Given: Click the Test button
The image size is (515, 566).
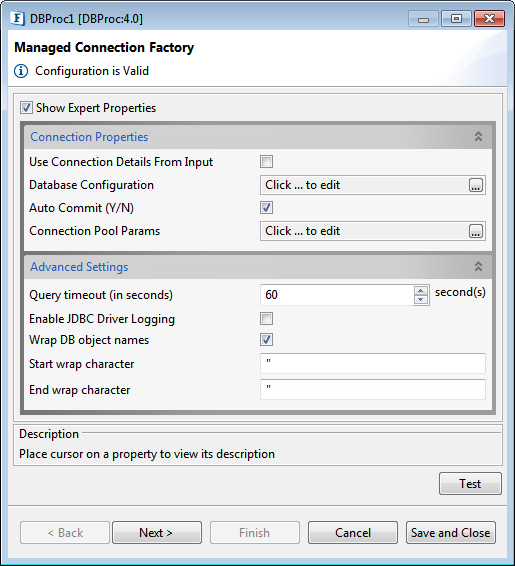Looking at the screenshot, I should point(470,483).
